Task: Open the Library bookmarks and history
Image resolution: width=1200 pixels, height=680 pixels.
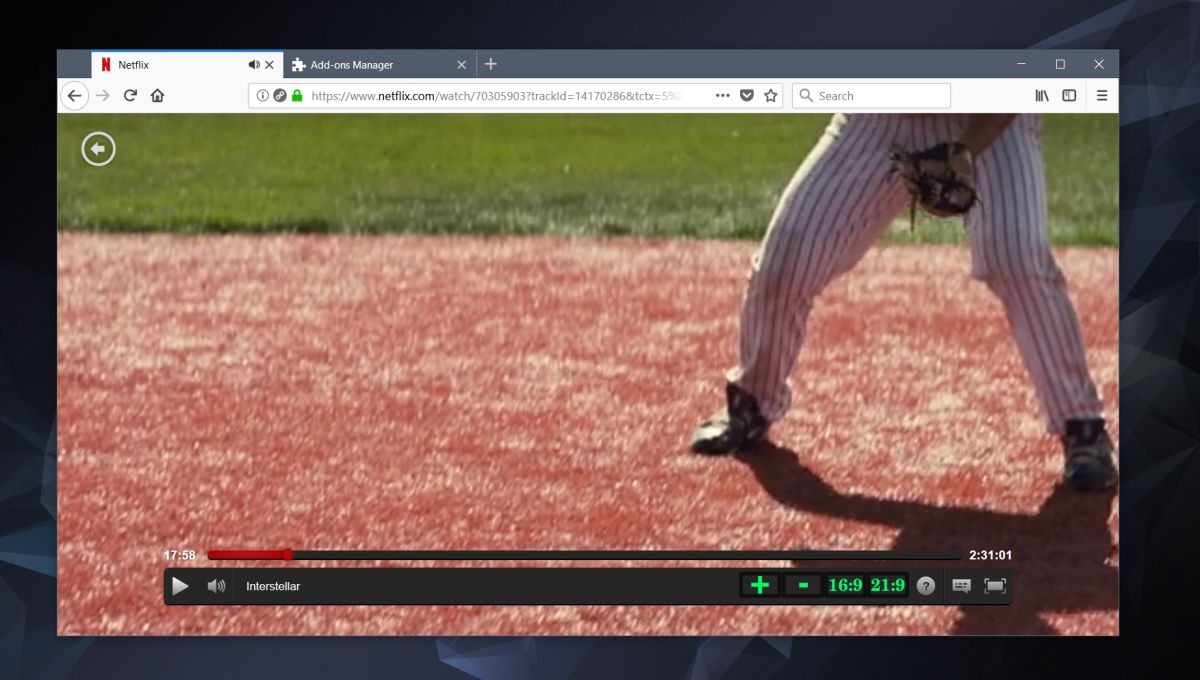Action: pos(1042,96)
